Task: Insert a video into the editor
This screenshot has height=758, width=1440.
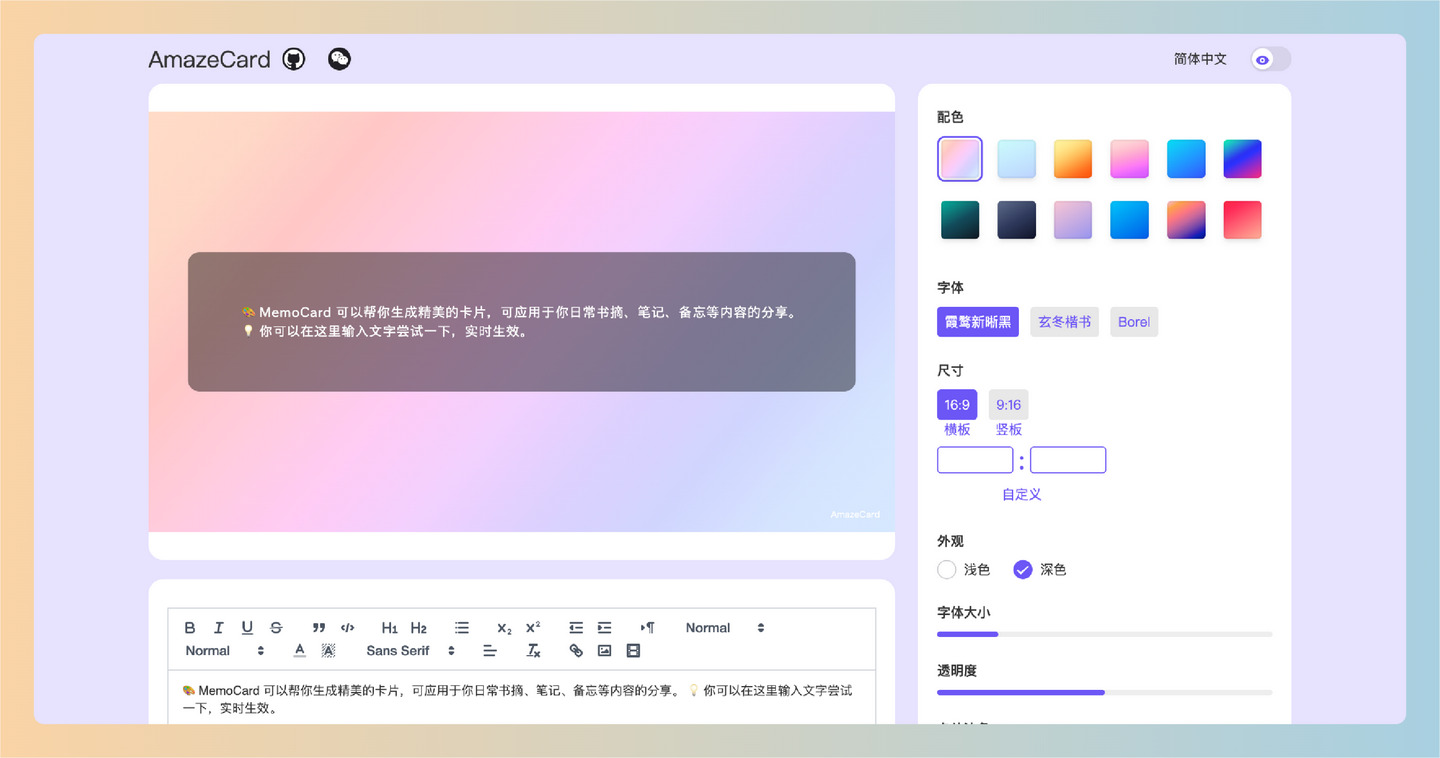Action: click(633, 651)
